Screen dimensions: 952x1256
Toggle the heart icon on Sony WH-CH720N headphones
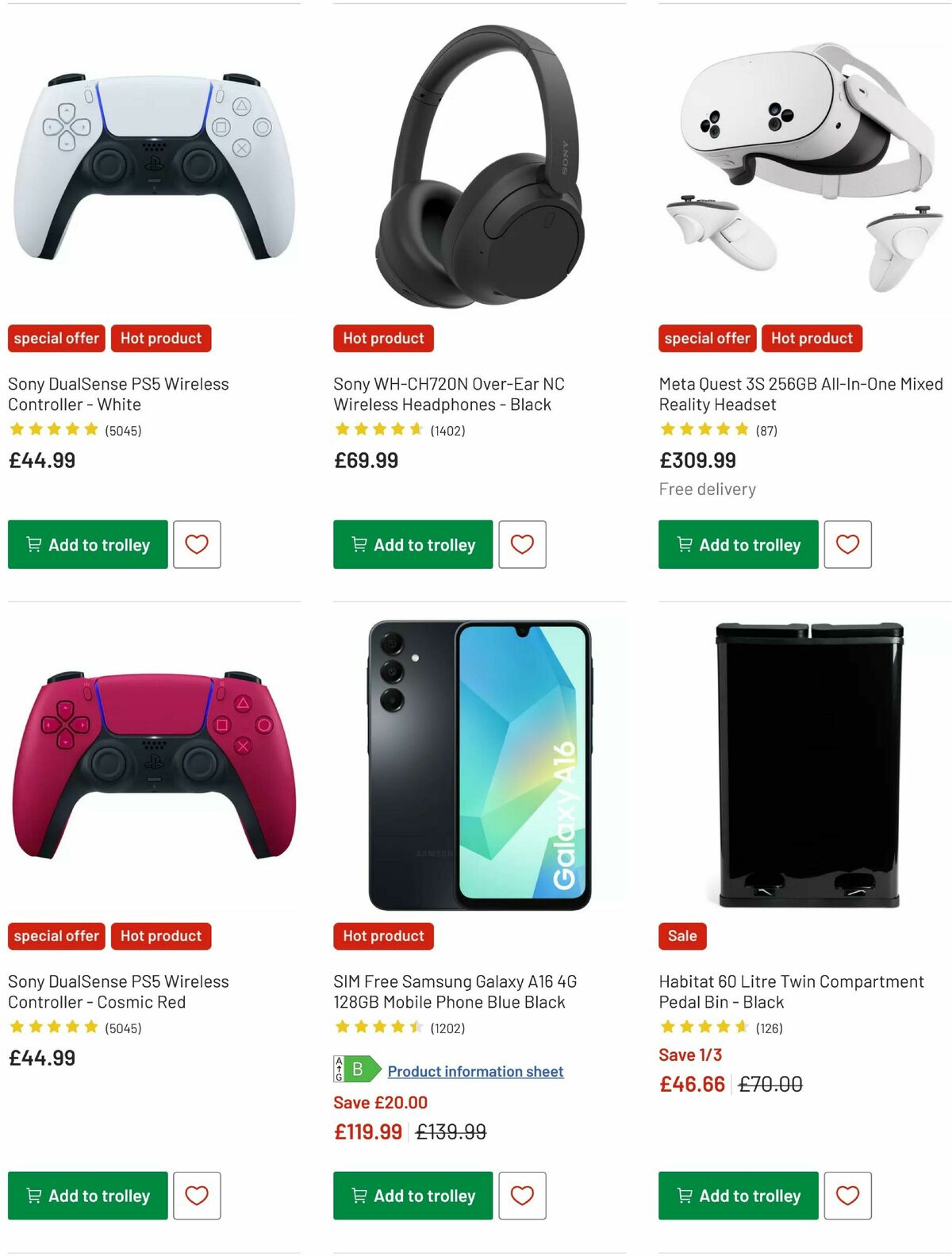coord(522,544)
